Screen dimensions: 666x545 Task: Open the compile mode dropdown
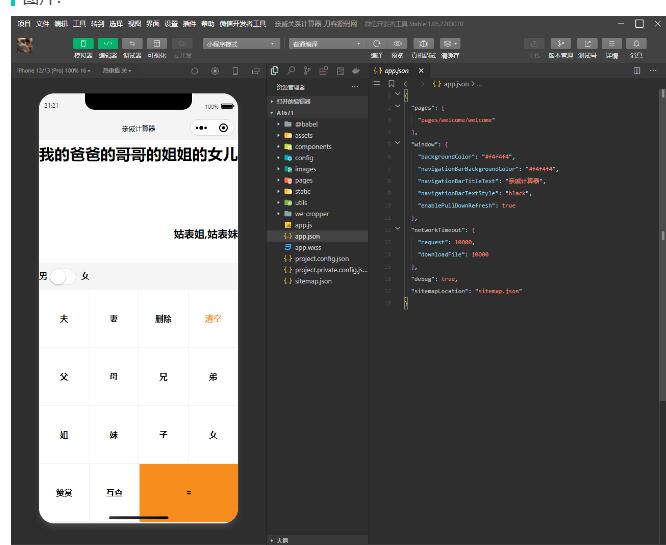pos(327,44)
